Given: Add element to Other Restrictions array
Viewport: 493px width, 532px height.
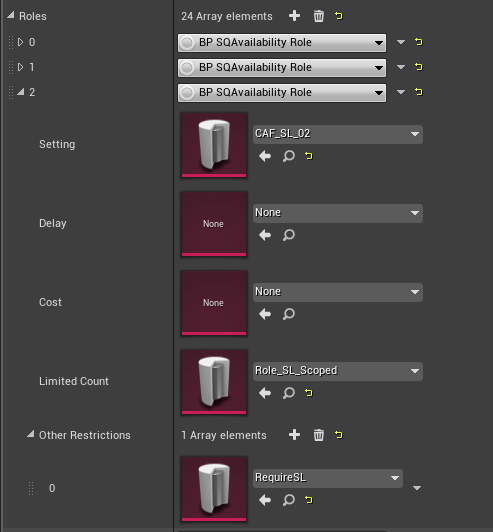Looking at the screenshot, I should click(294, 435).
